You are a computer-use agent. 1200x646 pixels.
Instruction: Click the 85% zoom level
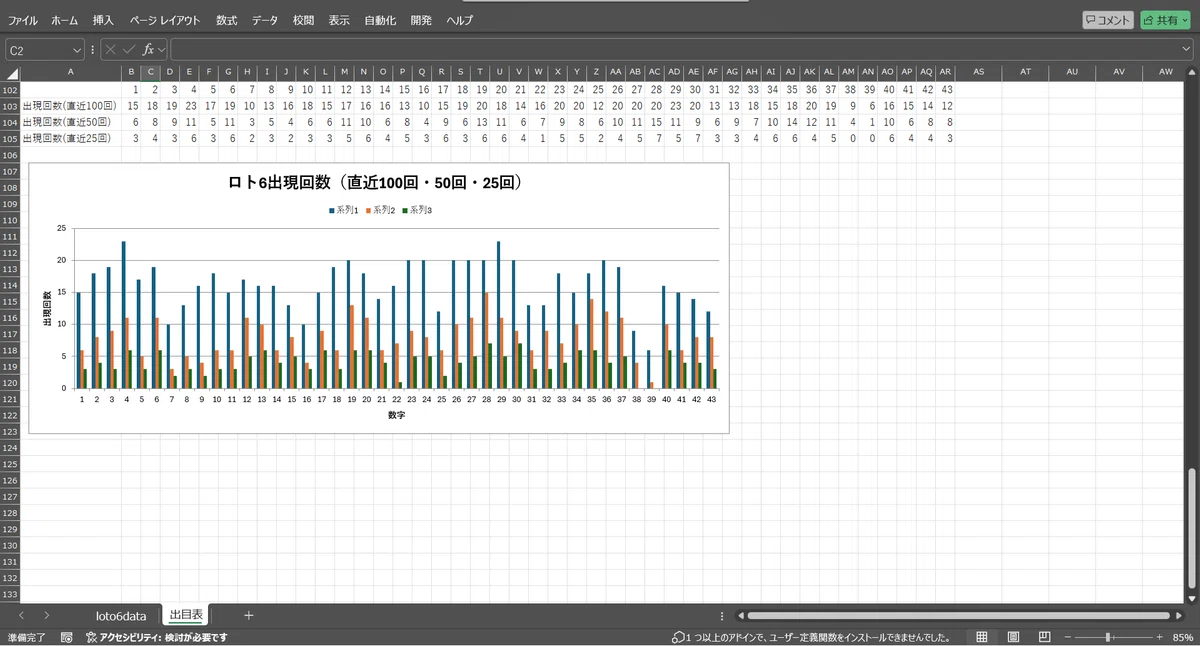[x=1183, y=637]
